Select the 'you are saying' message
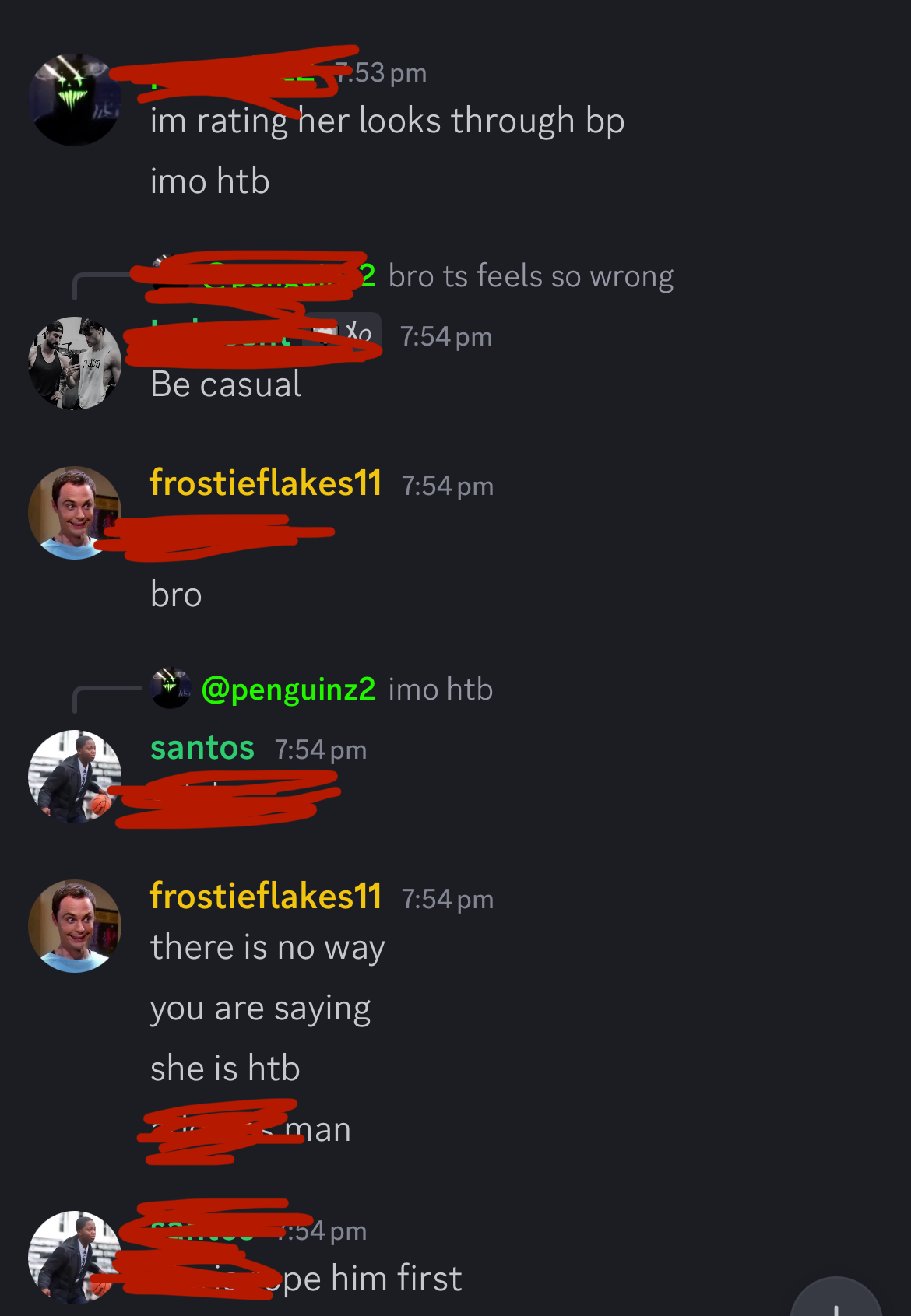 (260, 1009)
